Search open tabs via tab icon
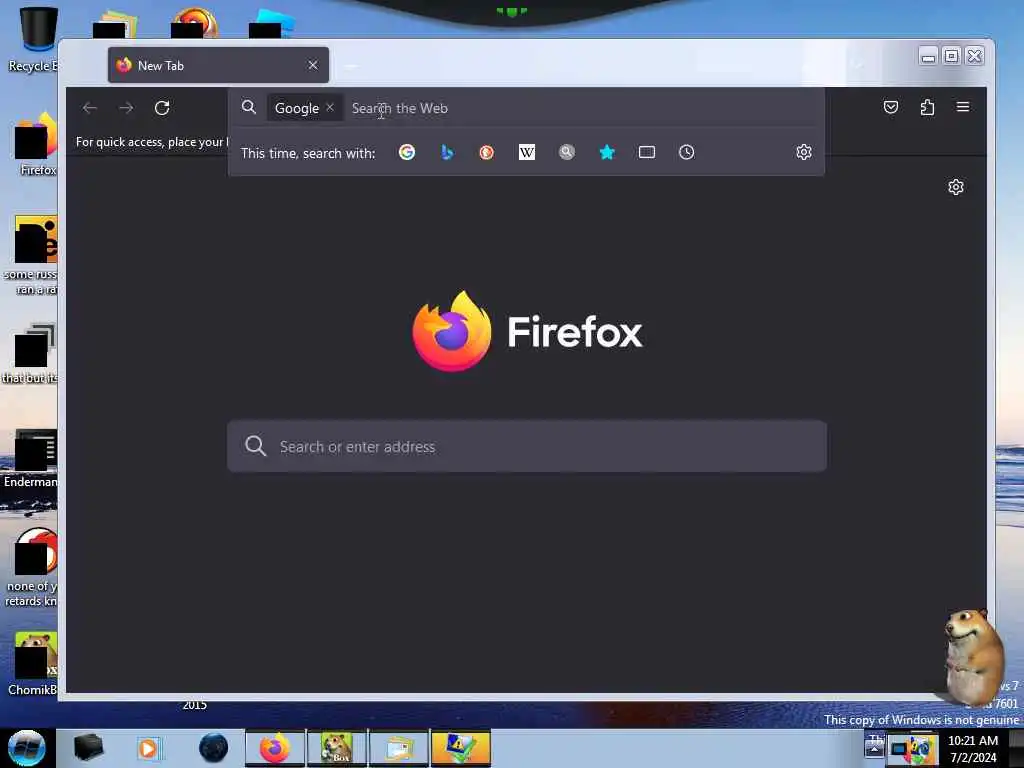 tap(647, 152)
